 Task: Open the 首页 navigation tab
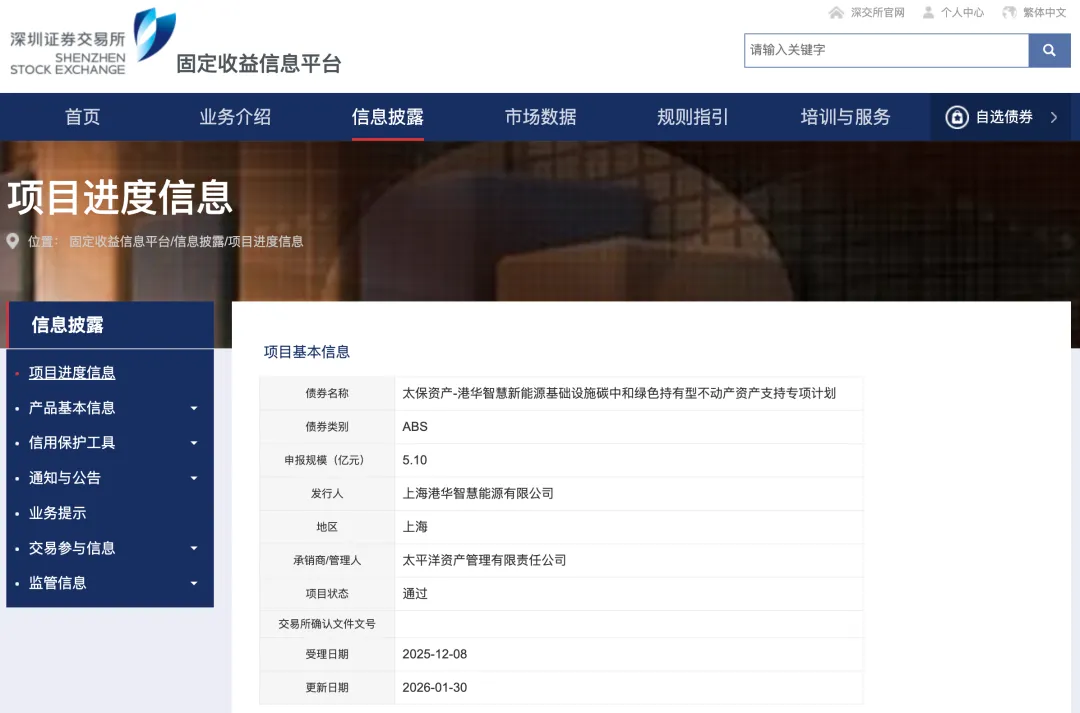coord(83,117)
